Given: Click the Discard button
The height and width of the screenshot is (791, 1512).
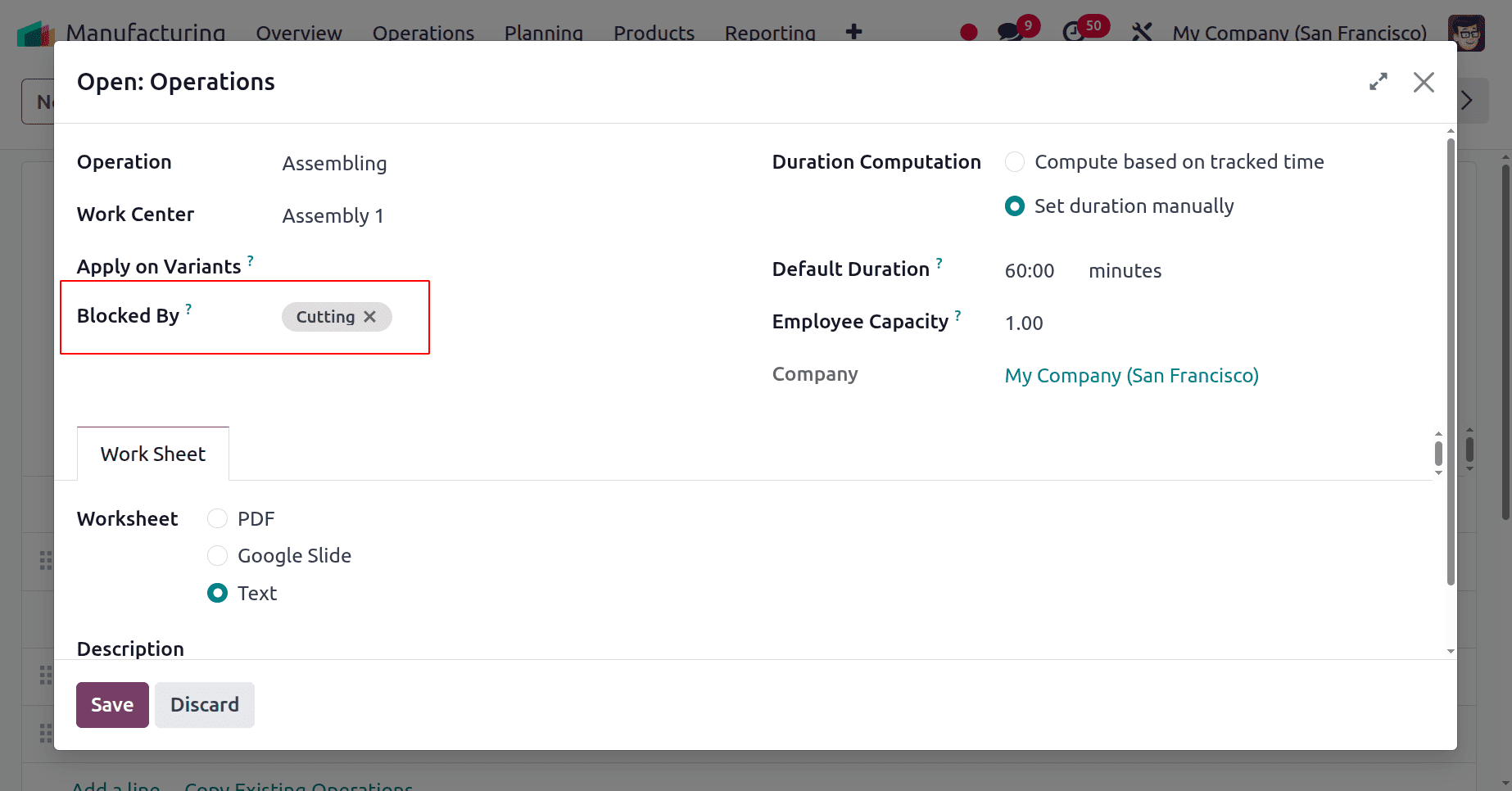Looking at the screenshot, I should click(205, 705).
